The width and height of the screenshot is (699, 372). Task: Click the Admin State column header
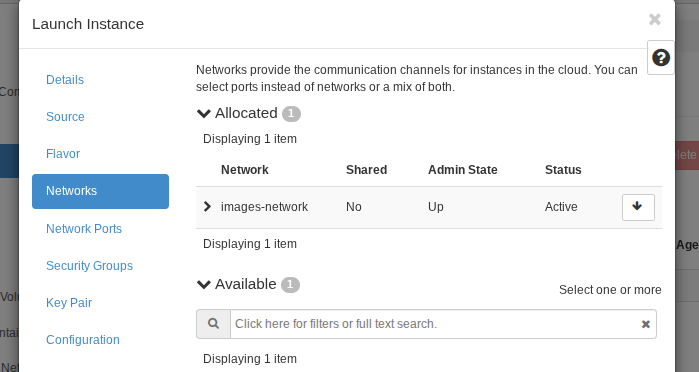point(463,170)
